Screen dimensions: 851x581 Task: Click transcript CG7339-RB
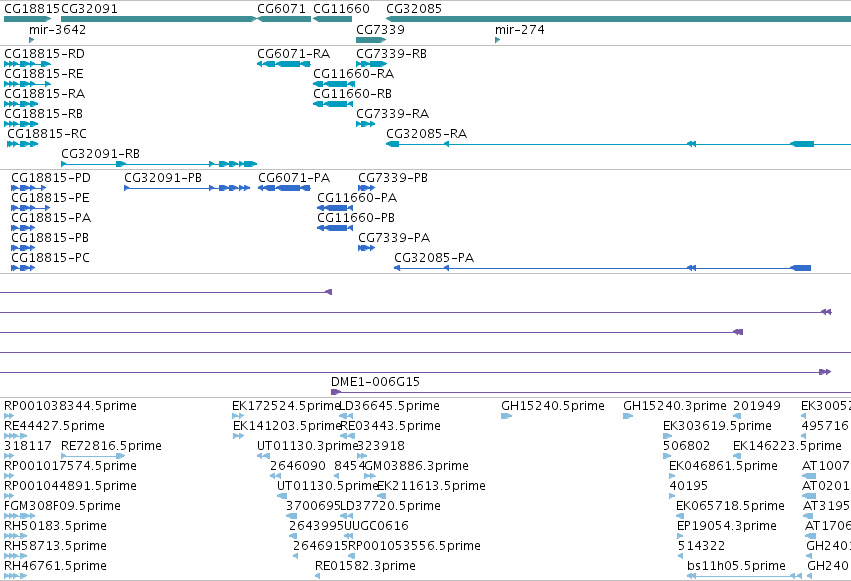pyautogui.click(x=391, y=54)
